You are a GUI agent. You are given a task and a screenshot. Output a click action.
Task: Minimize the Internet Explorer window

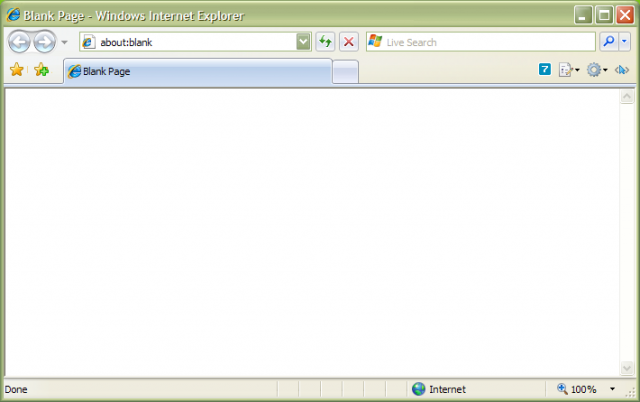tap(583, 16)
